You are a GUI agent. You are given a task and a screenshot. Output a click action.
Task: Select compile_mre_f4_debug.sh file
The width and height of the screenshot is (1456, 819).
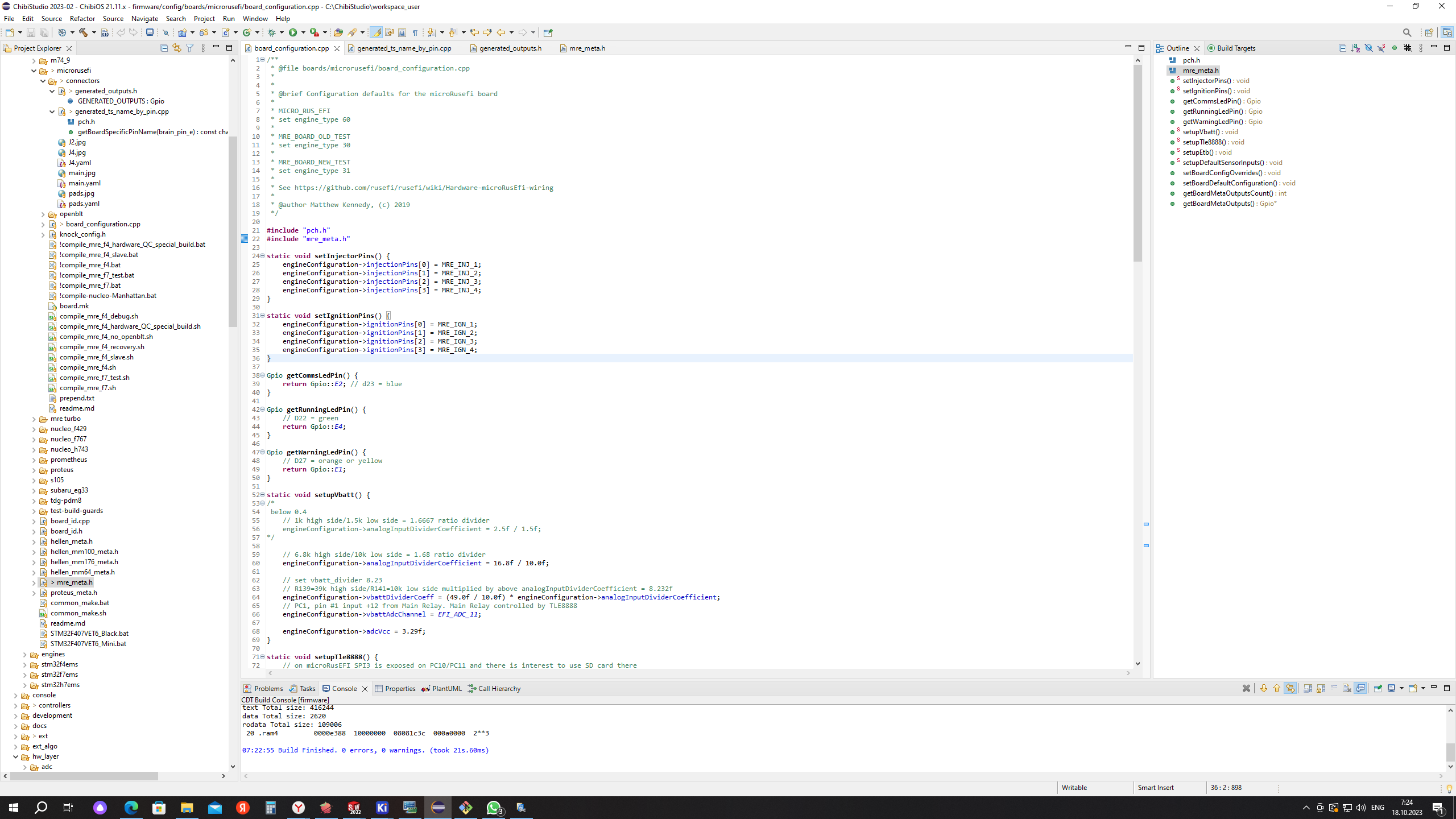[x=99, y=316]
